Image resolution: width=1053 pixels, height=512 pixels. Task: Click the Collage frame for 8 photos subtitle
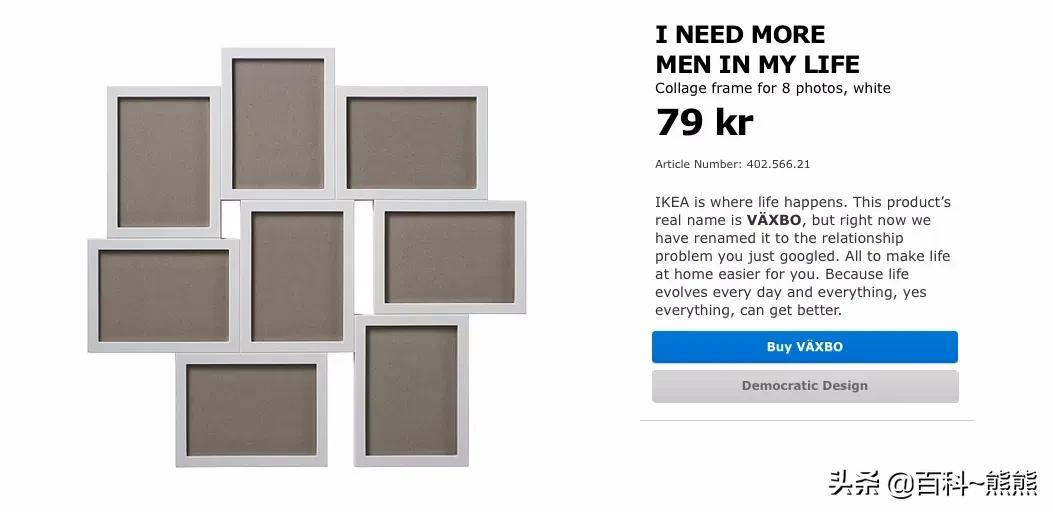pos(773,88)
